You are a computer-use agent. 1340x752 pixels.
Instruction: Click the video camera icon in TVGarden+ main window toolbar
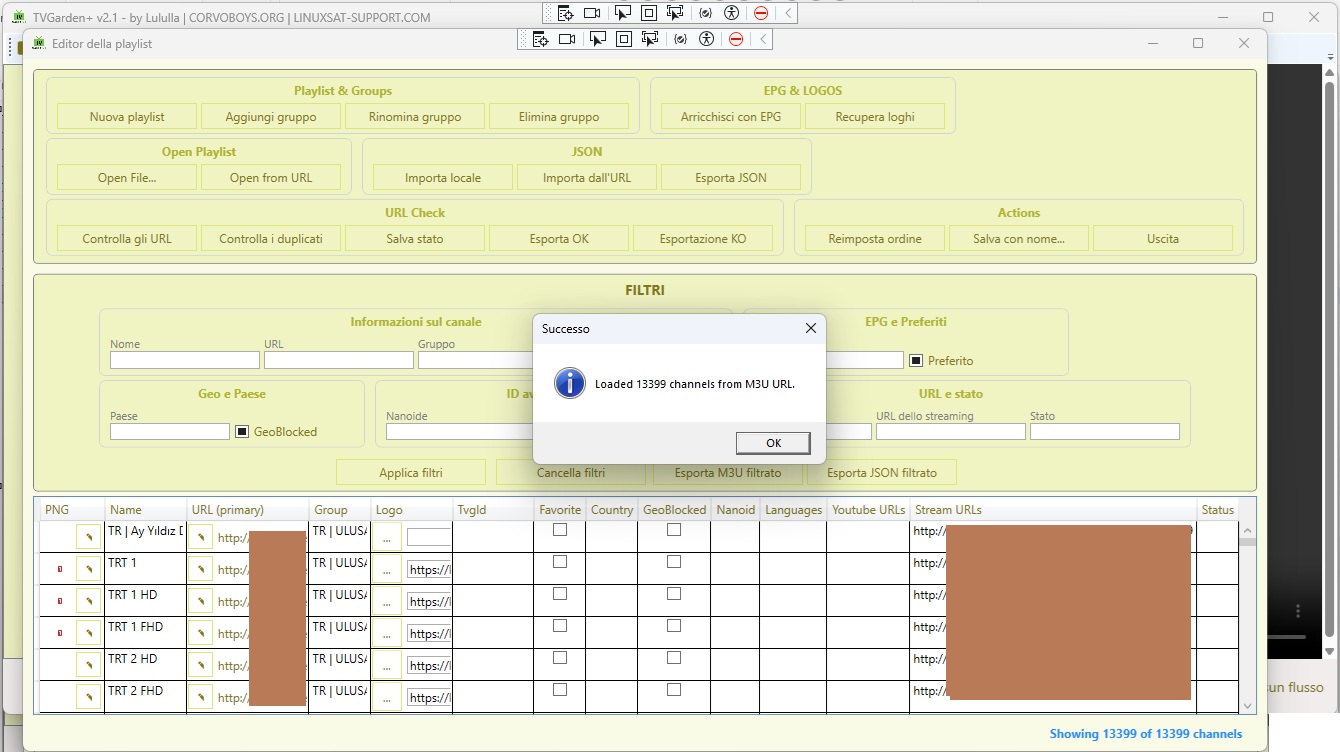tap(593, 13)
